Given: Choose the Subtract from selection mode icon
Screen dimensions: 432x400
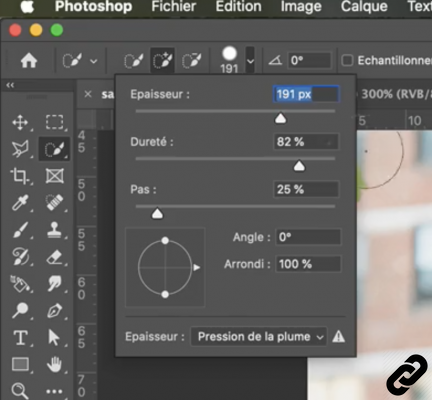Looking at the screenshot, I should (192, 61).
